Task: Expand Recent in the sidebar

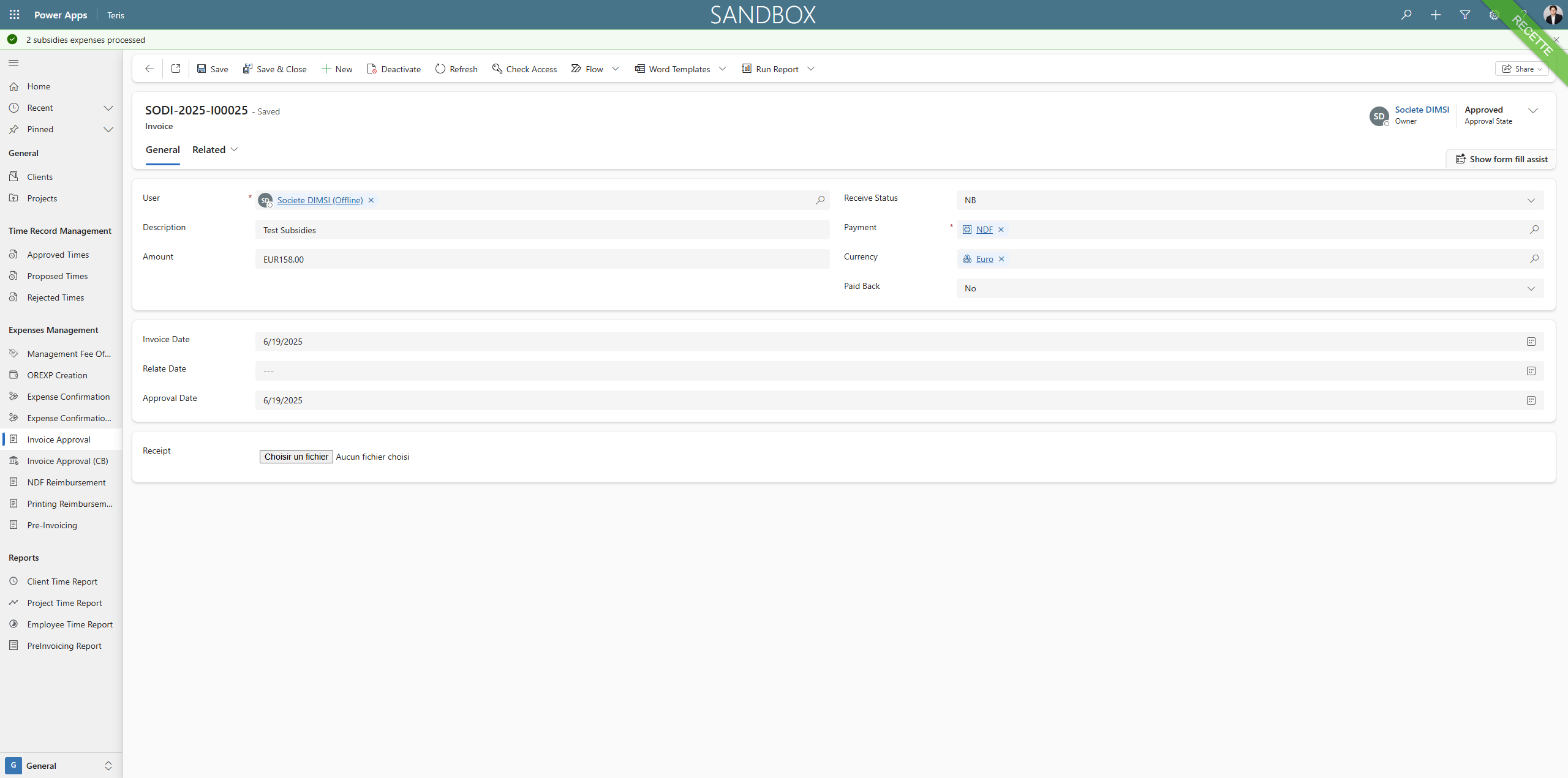Action: coord(108,108)
